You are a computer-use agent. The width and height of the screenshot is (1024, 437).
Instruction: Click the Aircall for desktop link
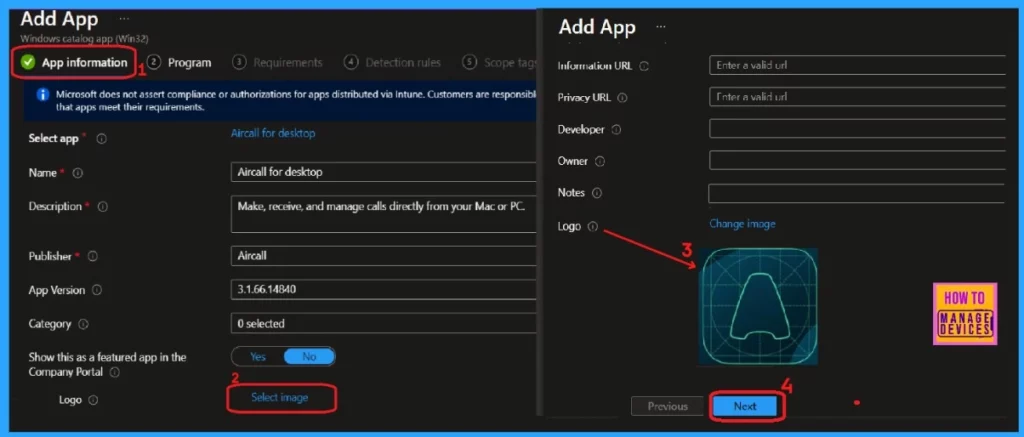coord(273,133)
